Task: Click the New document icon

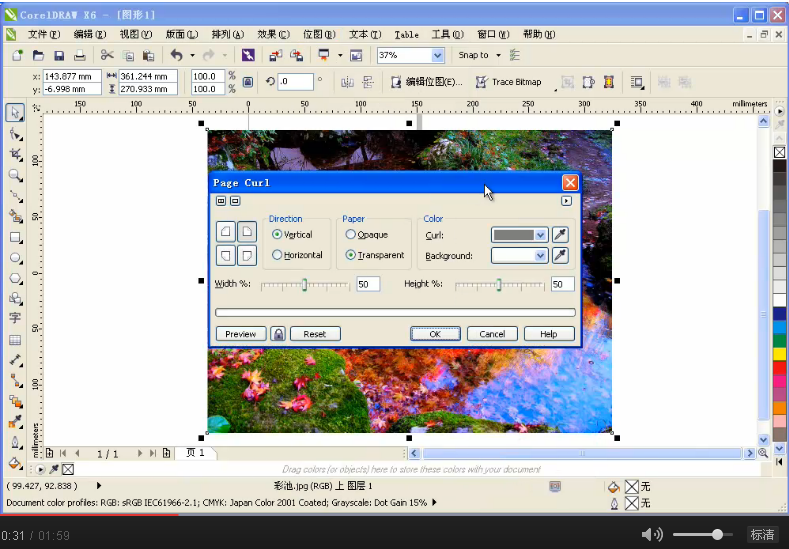Action: pos(17,55)
